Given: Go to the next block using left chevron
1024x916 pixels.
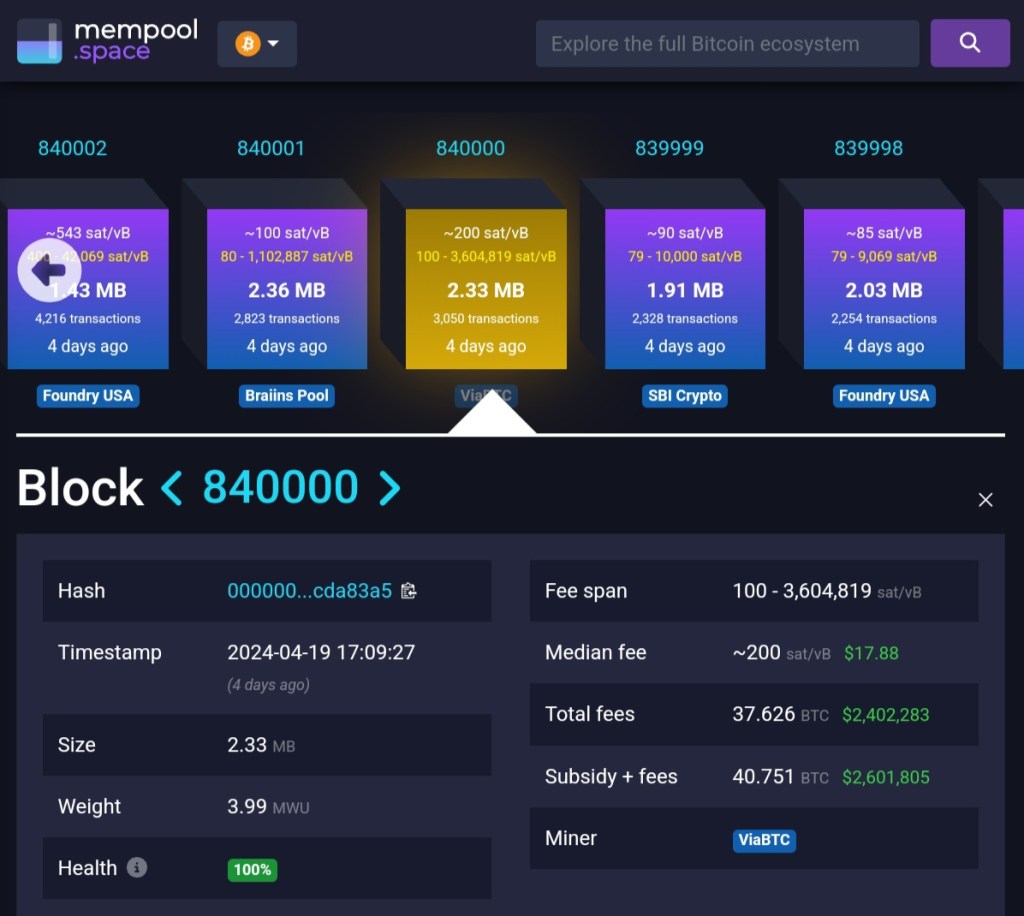Looking at the screenshot, I should (x=172, y=488).
